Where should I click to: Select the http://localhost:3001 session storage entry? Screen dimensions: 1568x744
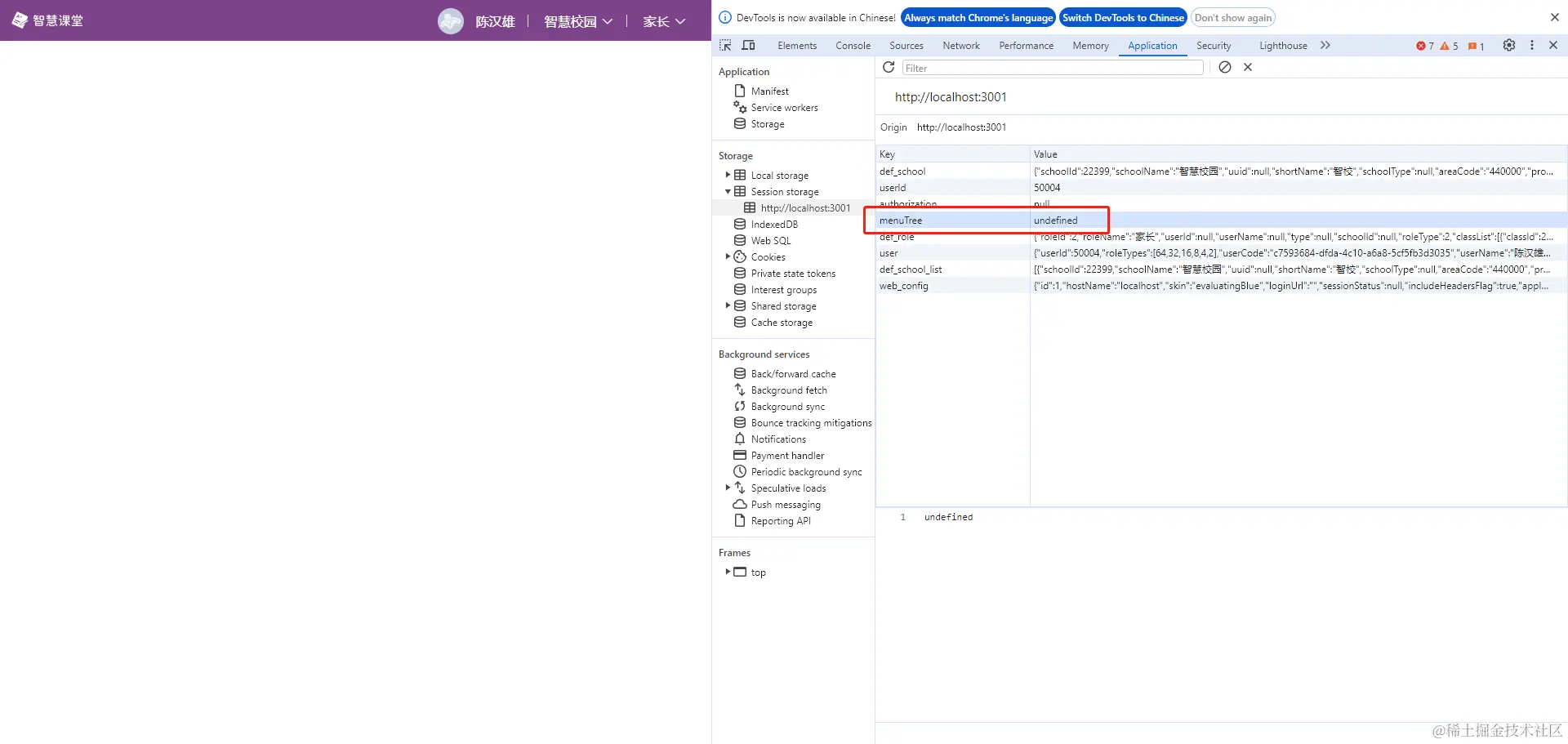805,208
